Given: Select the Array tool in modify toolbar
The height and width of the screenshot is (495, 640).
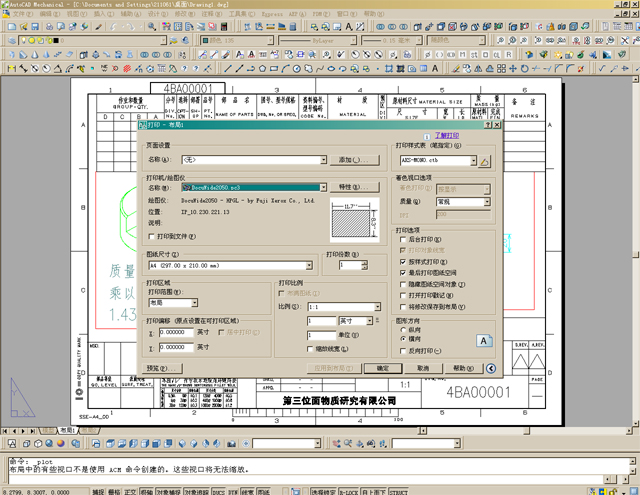Looking at the screenshot, I should click(x=502, y=69).
